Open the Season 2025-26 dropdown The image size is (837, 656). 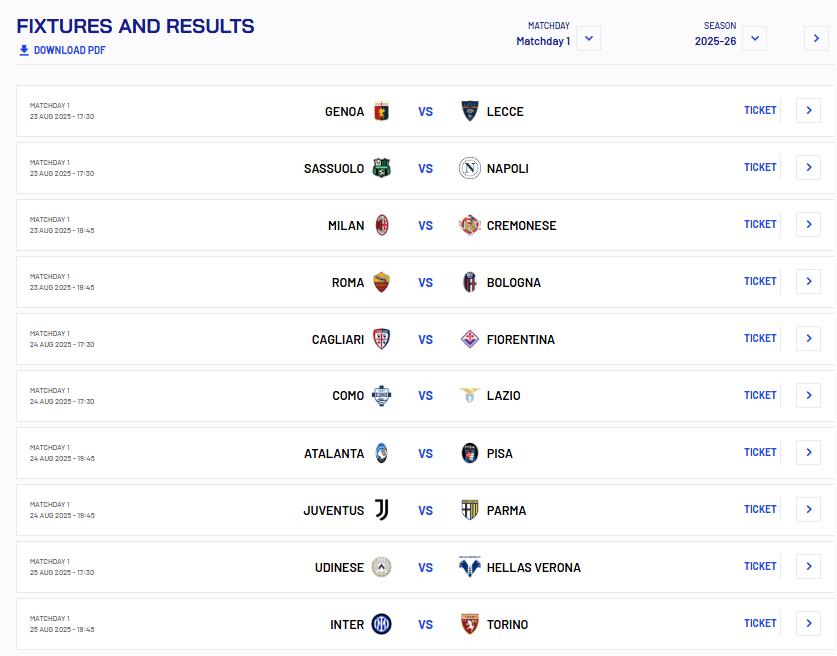pyautogui.click(x=754, y=39)
